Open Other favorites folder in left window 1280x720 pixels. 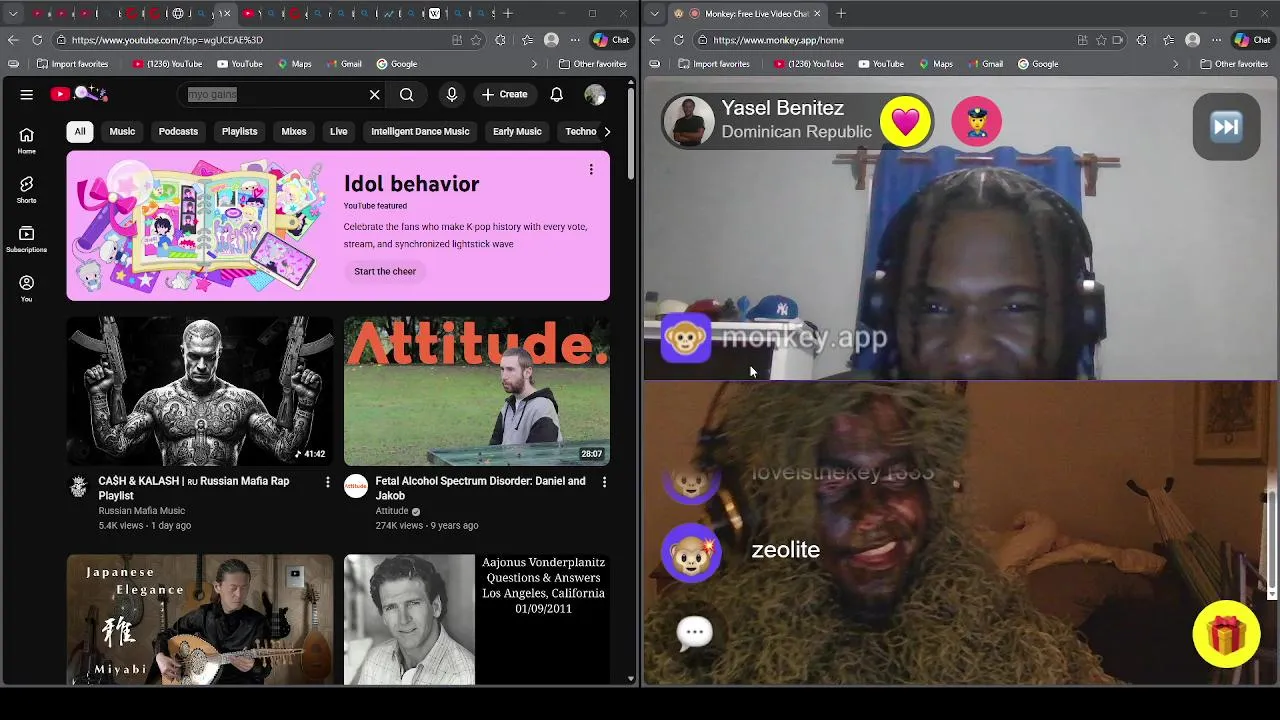click(592, 64)
